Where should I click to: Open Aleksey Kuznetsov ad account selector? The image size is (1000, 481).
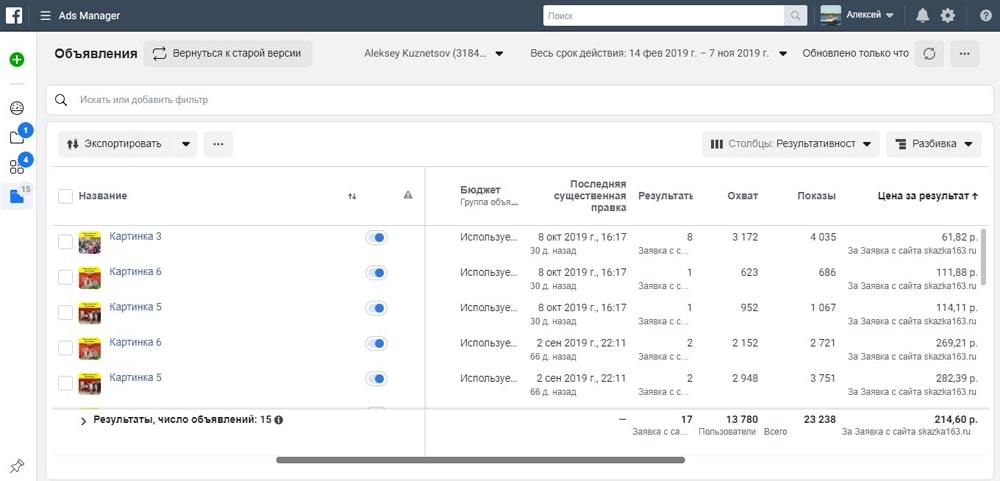click(x=434, y=54)
